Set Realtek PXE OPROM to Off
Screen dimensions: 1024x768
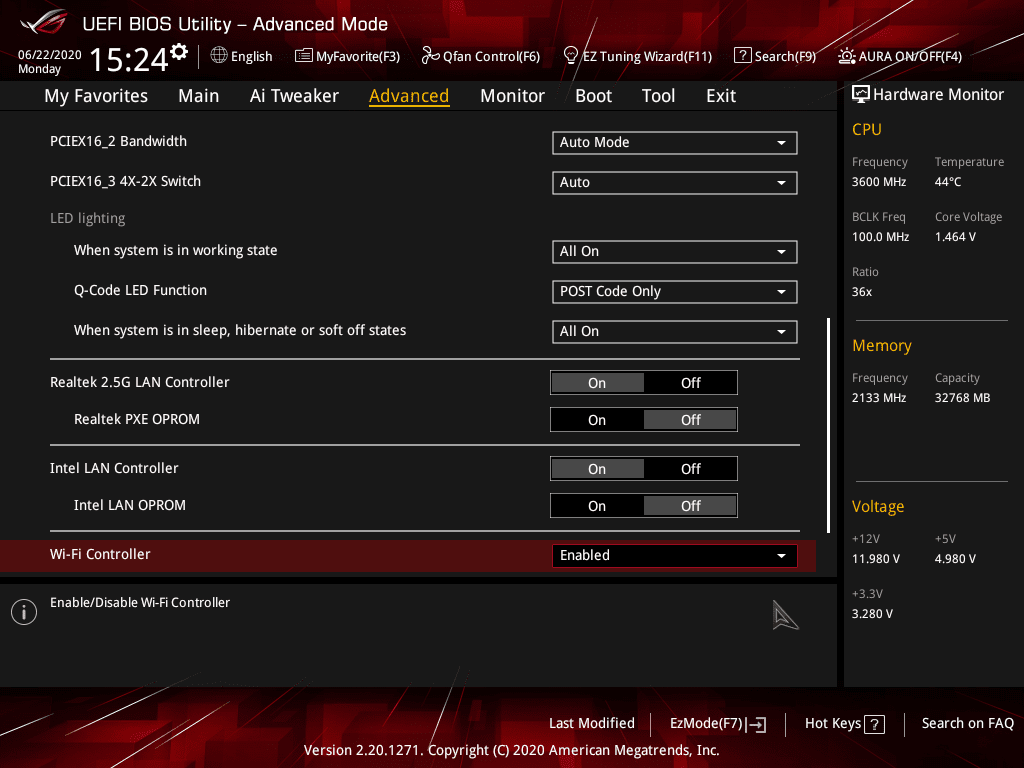[x=690, y=420]
